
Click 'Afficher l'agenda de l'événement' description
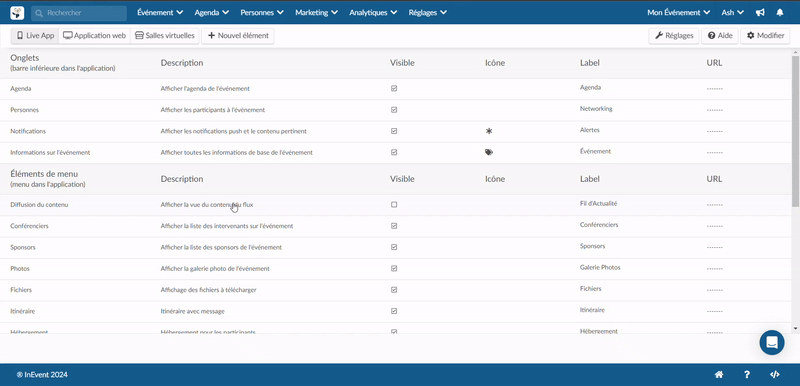[x=205, y=88]
